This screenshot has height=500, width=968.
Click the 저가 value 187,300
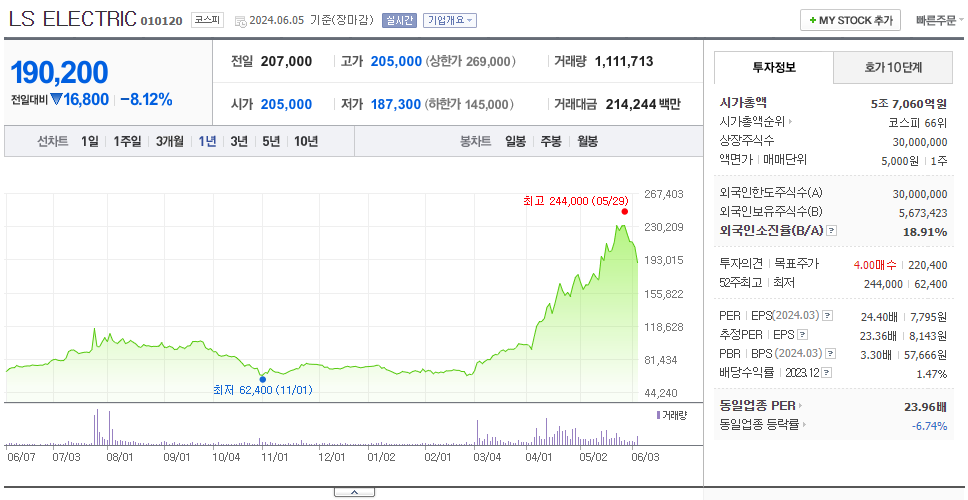pyautogui.click(x=396, y=104)
